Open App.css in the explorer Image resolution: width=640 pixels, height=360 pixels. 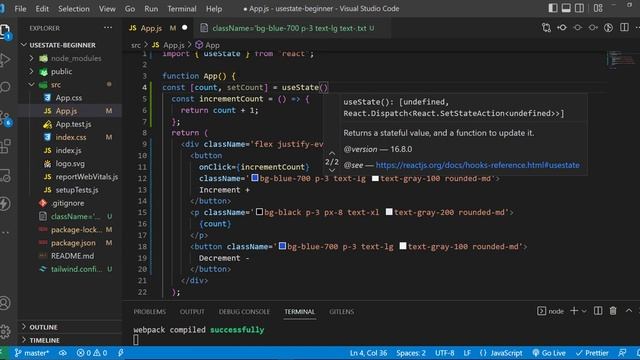pyautogui.click(x=69, y=98)
